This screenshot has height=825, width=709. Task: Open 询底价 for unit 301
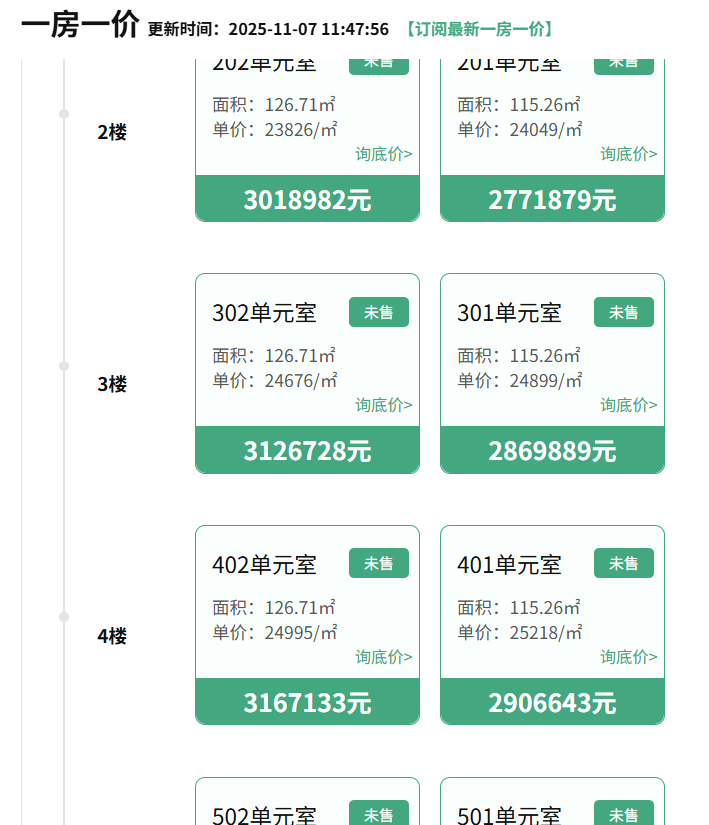click(628, 405)
